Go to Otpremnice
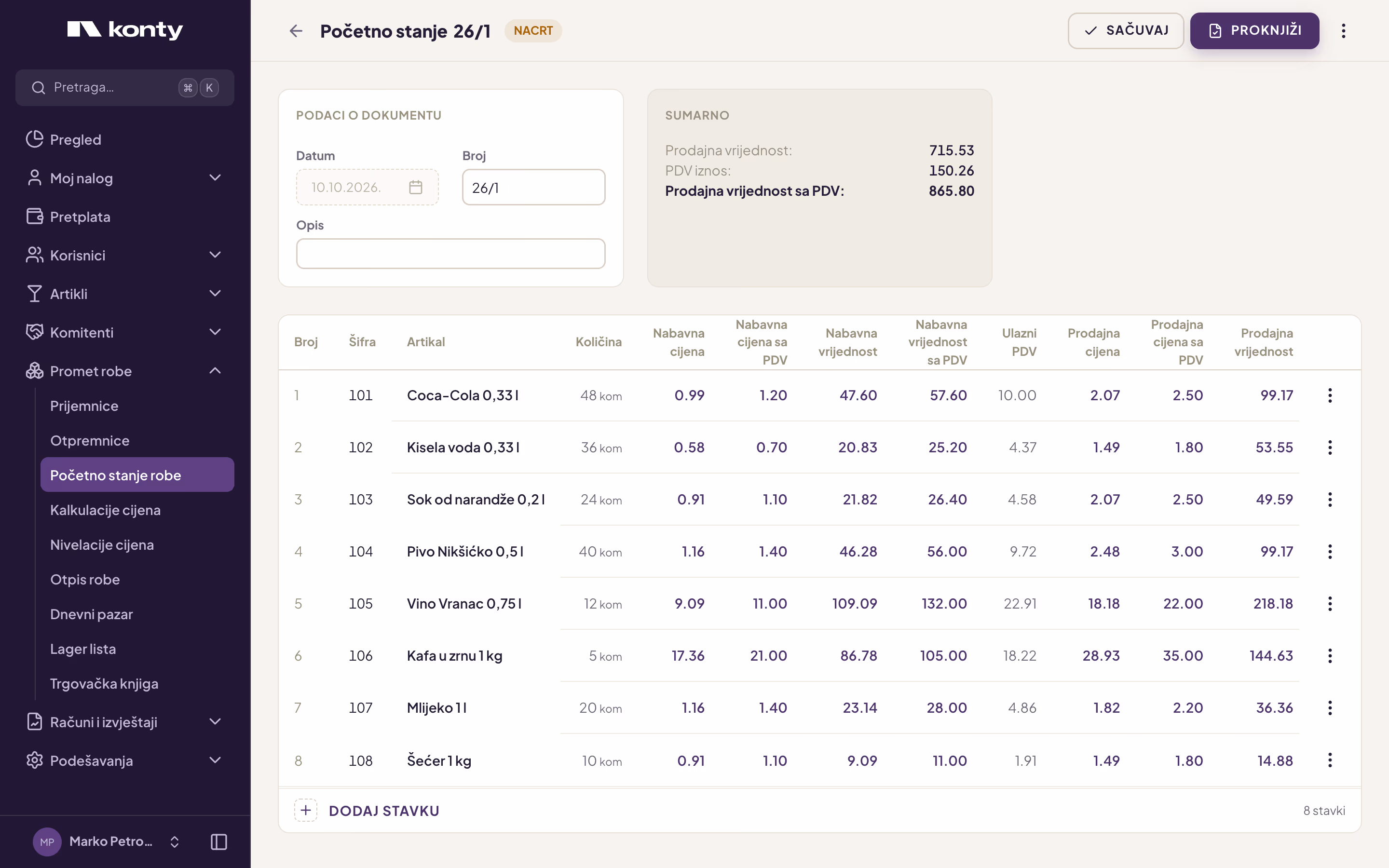This screenshot has width=1389, height=868. click(x=137, y=440)
